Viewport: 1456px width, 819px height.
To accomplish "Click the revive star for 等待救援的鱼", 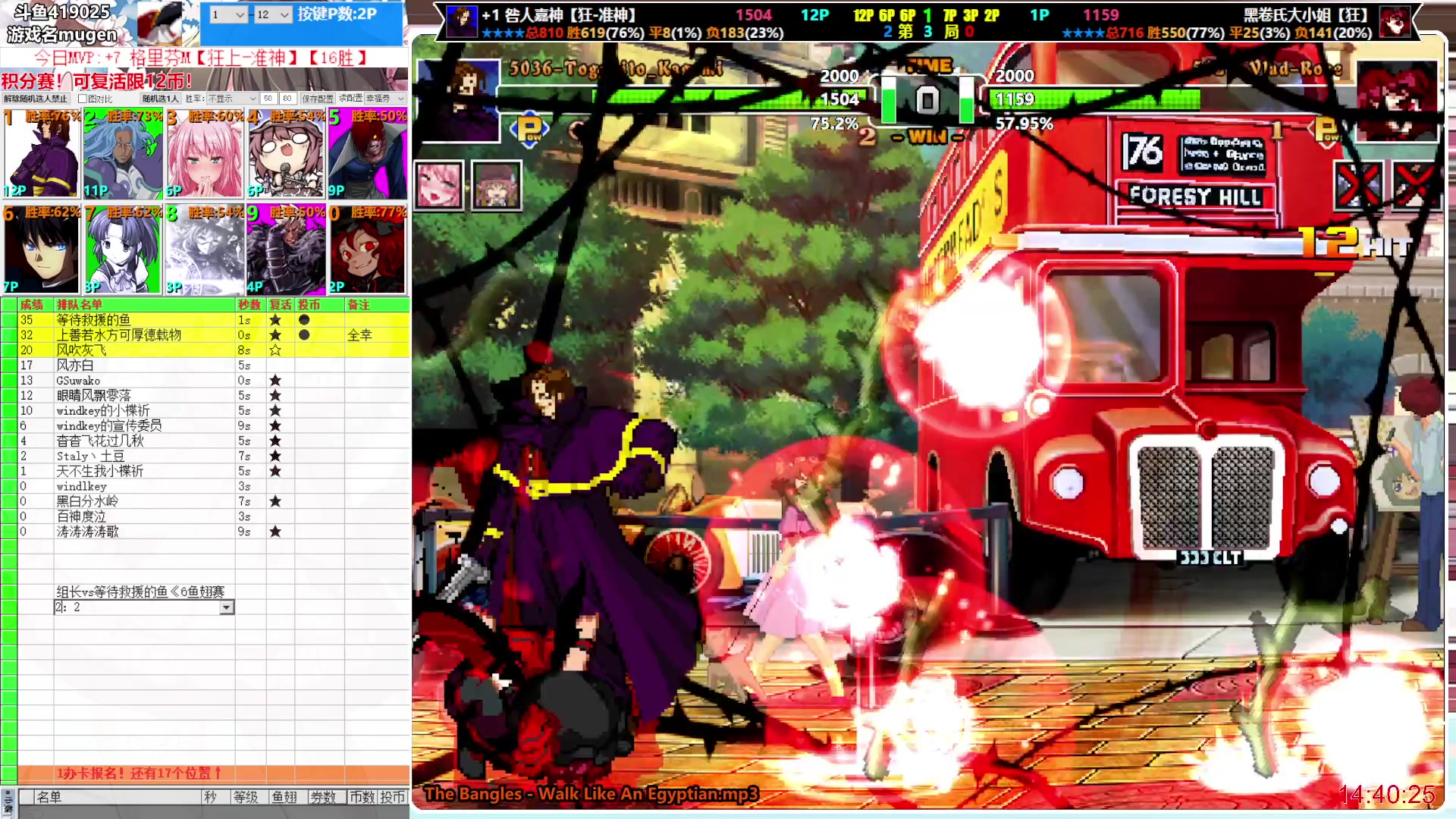I will pos(275,320).
